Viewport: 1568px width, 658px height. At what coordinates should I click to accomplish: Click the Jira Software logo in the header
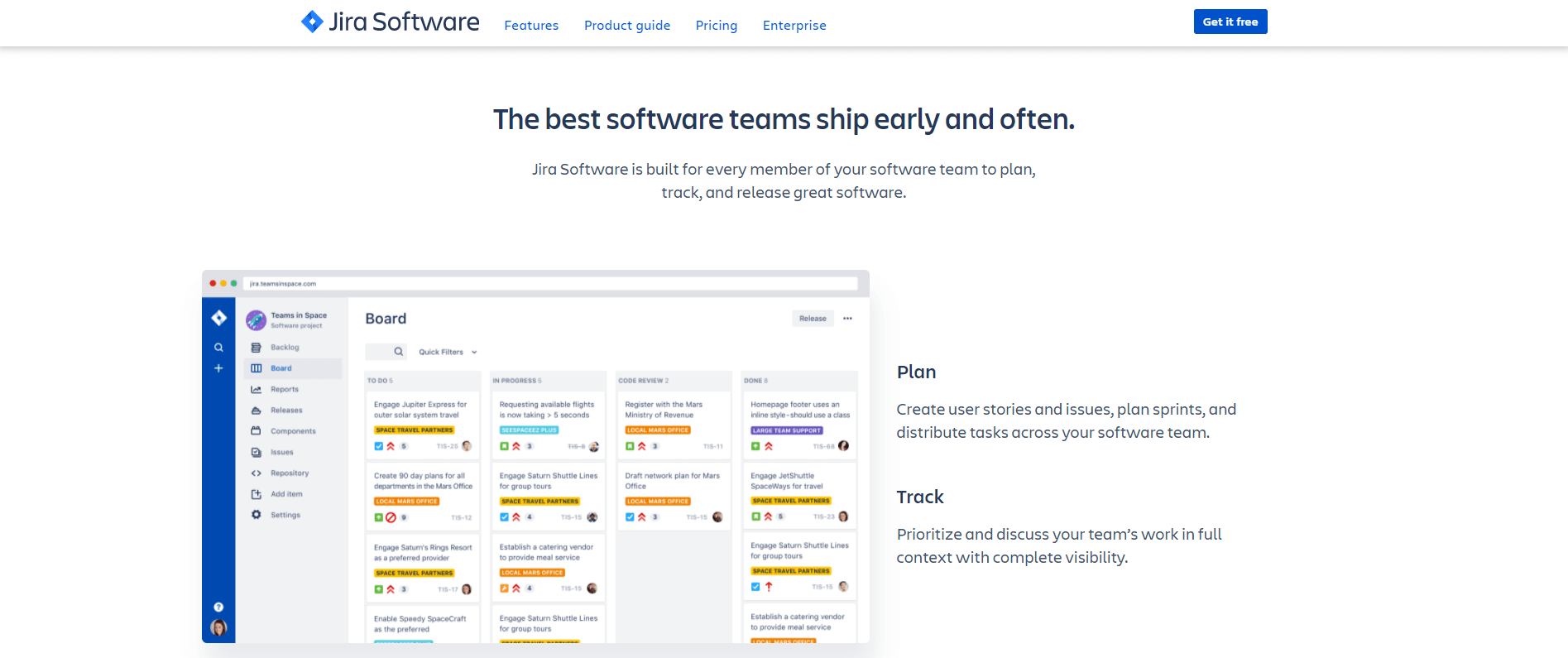point(390,22)
